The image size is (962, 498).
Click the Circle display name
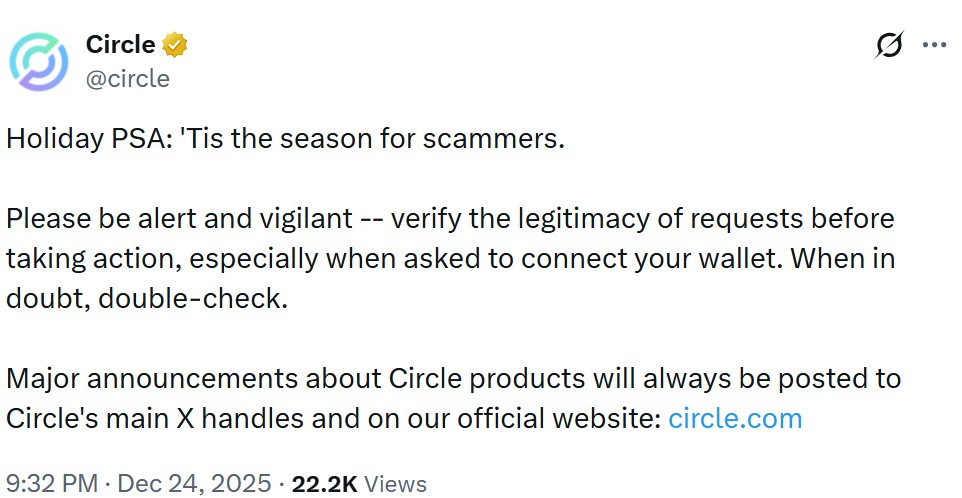[120, 45]
